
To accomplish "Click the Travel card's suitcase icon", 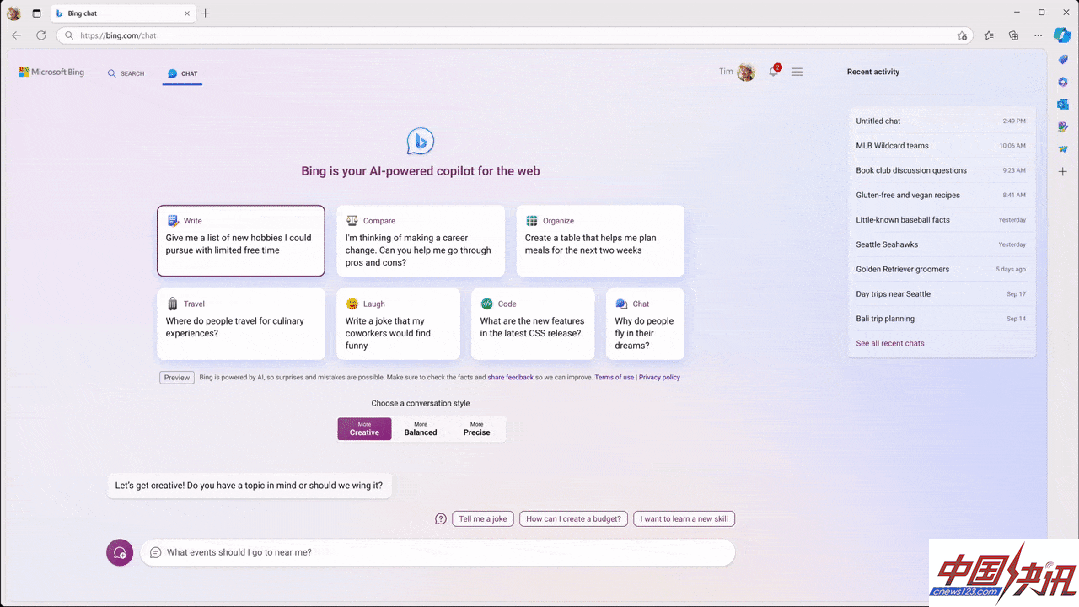I will [x=172, y=304].
